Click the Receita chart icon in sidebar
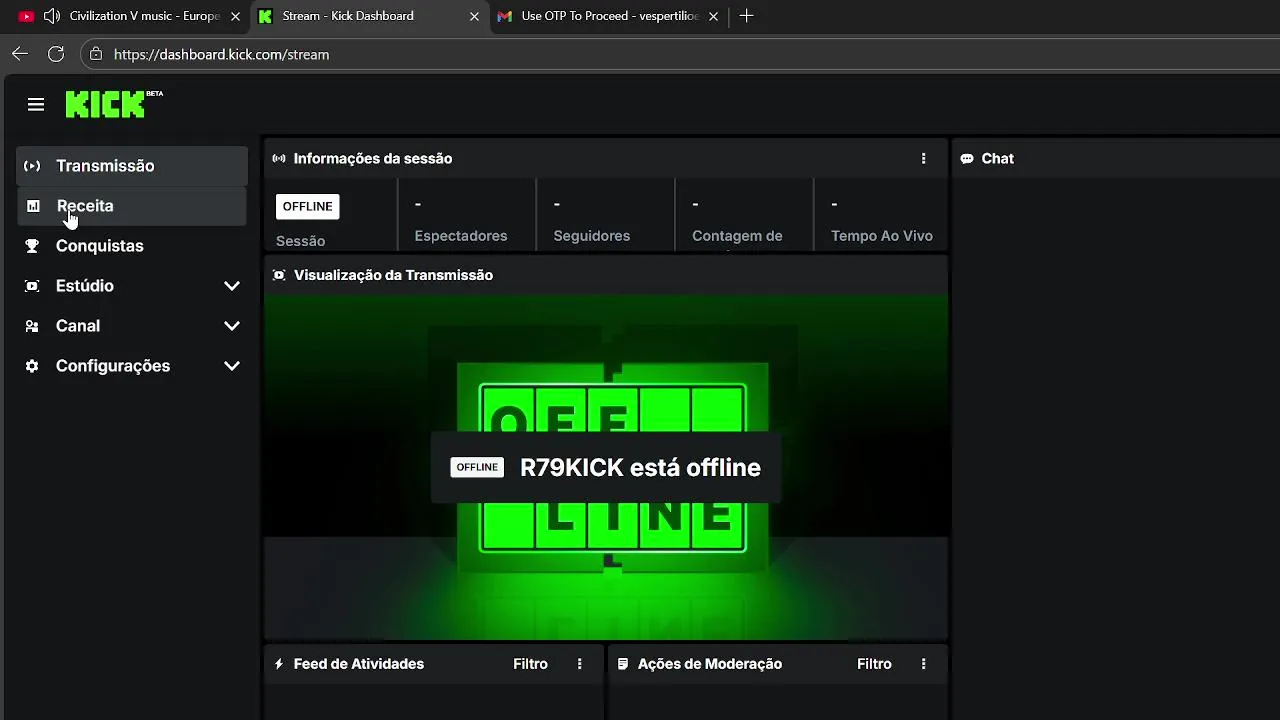Screen dimensions: 1280x720 (33, 206)
